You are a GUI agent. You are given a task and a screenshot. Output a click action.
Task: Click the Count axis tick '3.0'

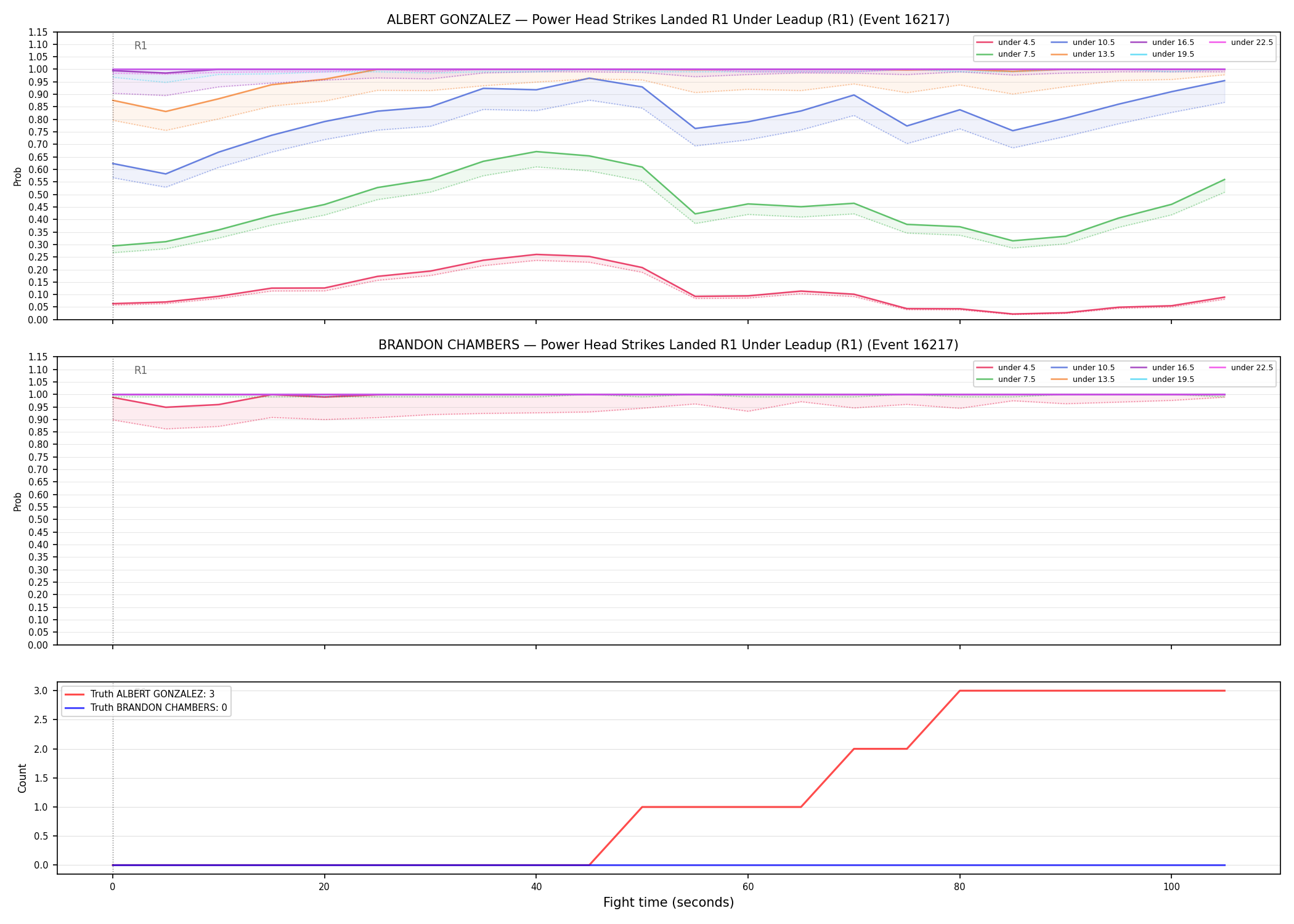tap(41, 691)
